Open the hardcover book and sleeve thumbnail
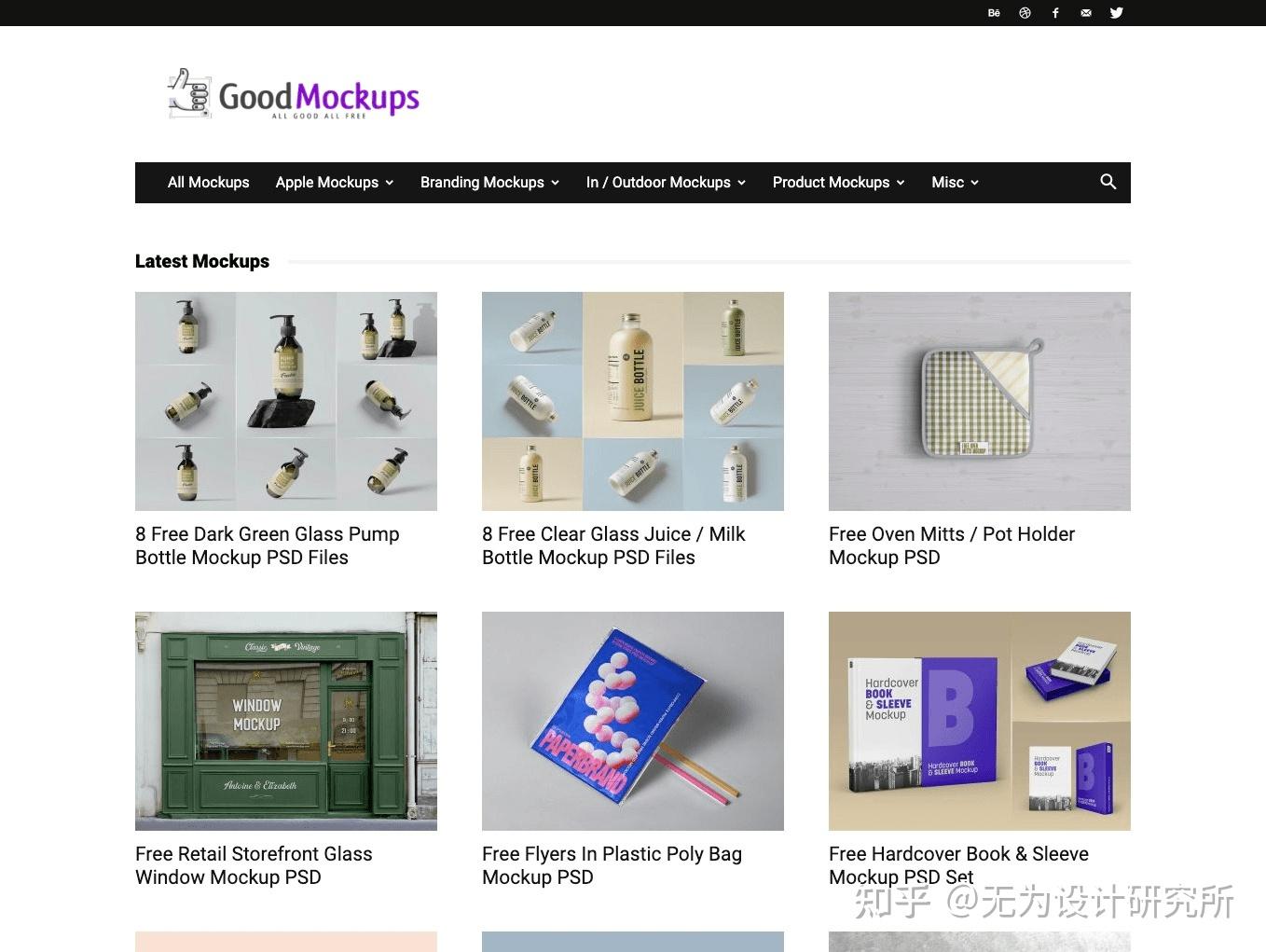The image size is (1266, 952). point(980,721)
